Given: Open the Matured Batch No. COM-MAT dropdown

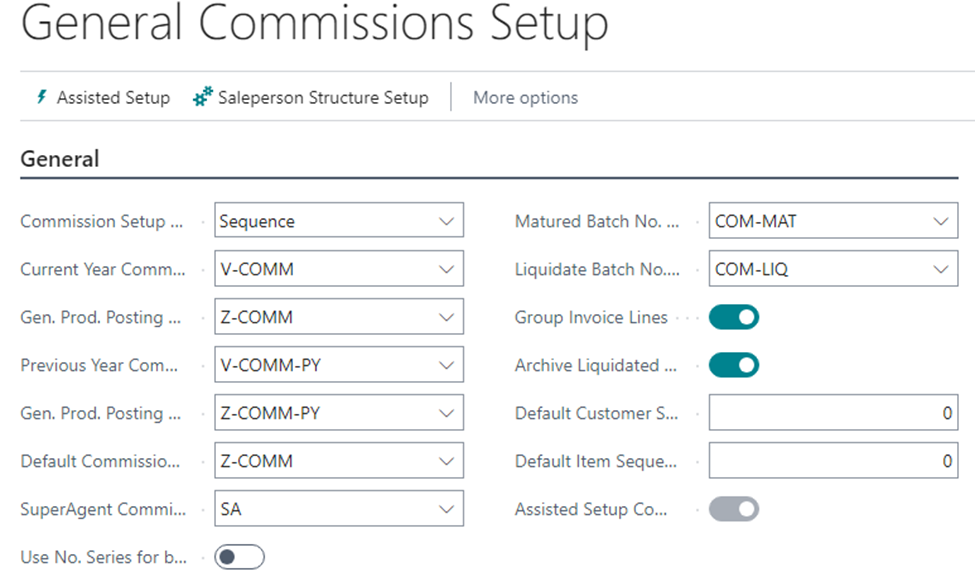Looking at the screenshot, I should (x=940, y=221).
